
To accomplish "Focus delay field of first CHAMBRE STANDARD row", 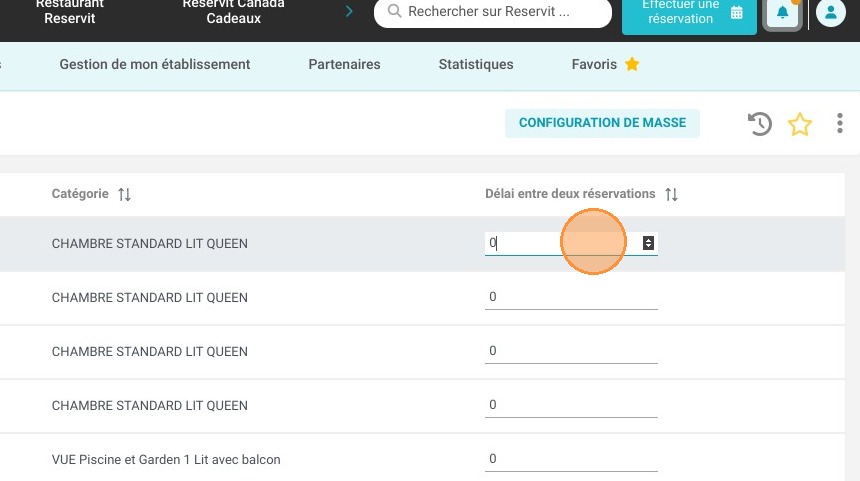I will pyautogui.click(x=571, y=243).
